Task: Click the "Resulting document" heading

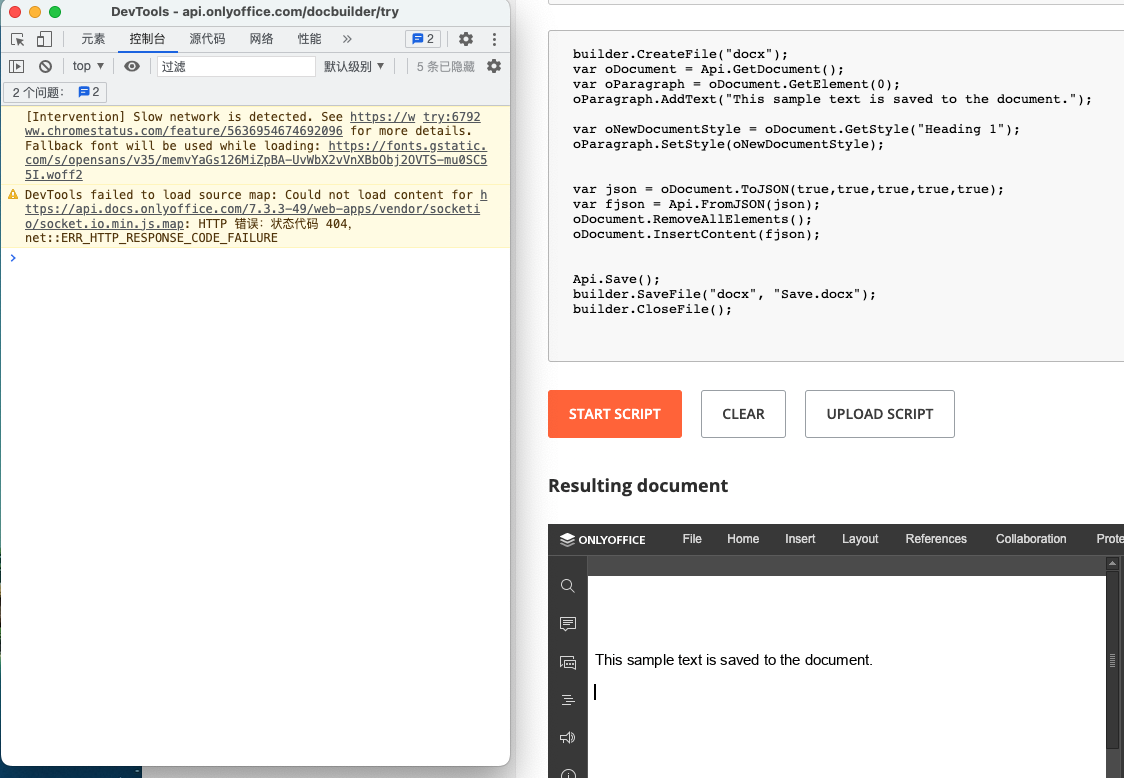Action: 638,486
